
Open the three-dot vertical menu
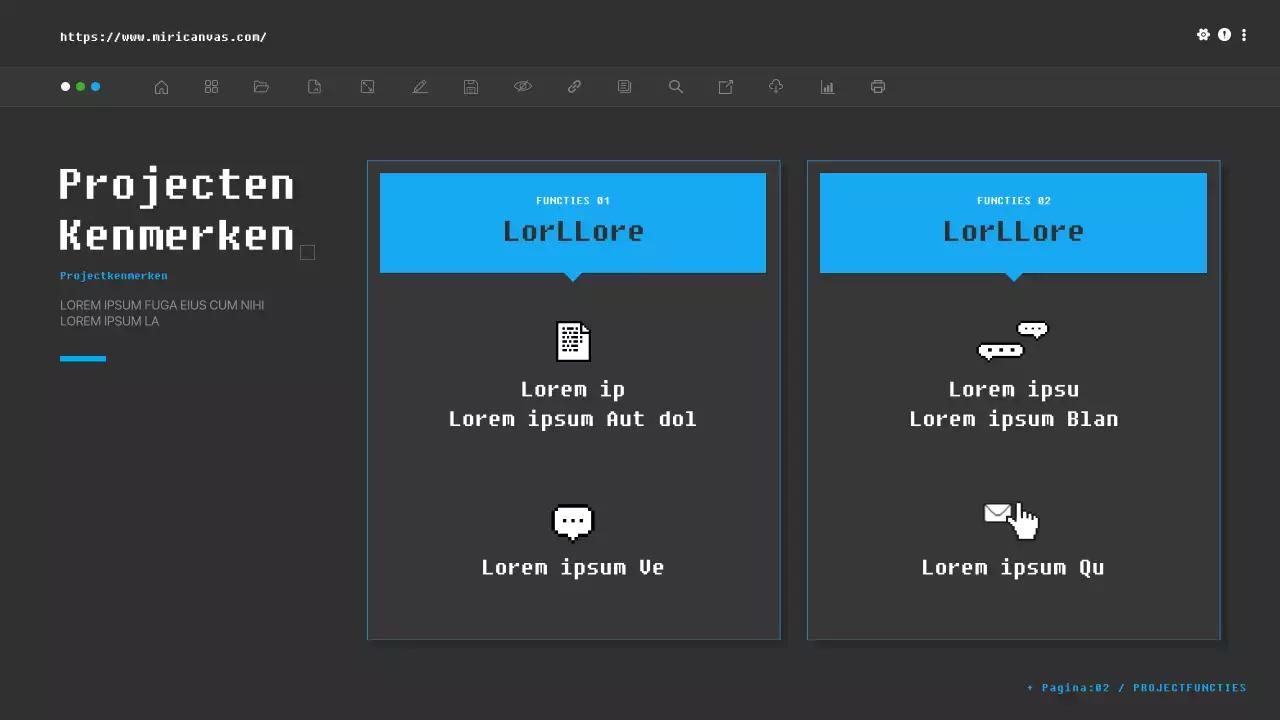tap(1244, 35)
